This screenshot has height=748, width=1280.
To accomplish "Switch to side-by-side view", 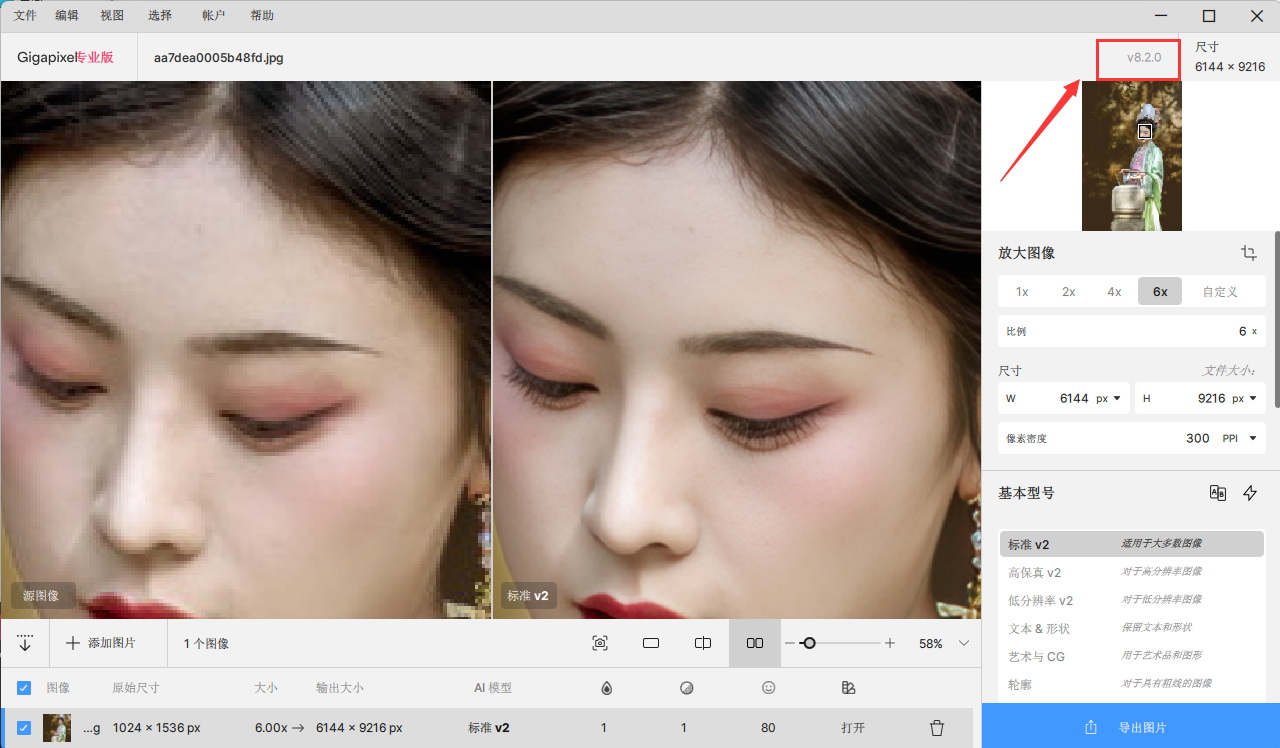I will 755,643.
